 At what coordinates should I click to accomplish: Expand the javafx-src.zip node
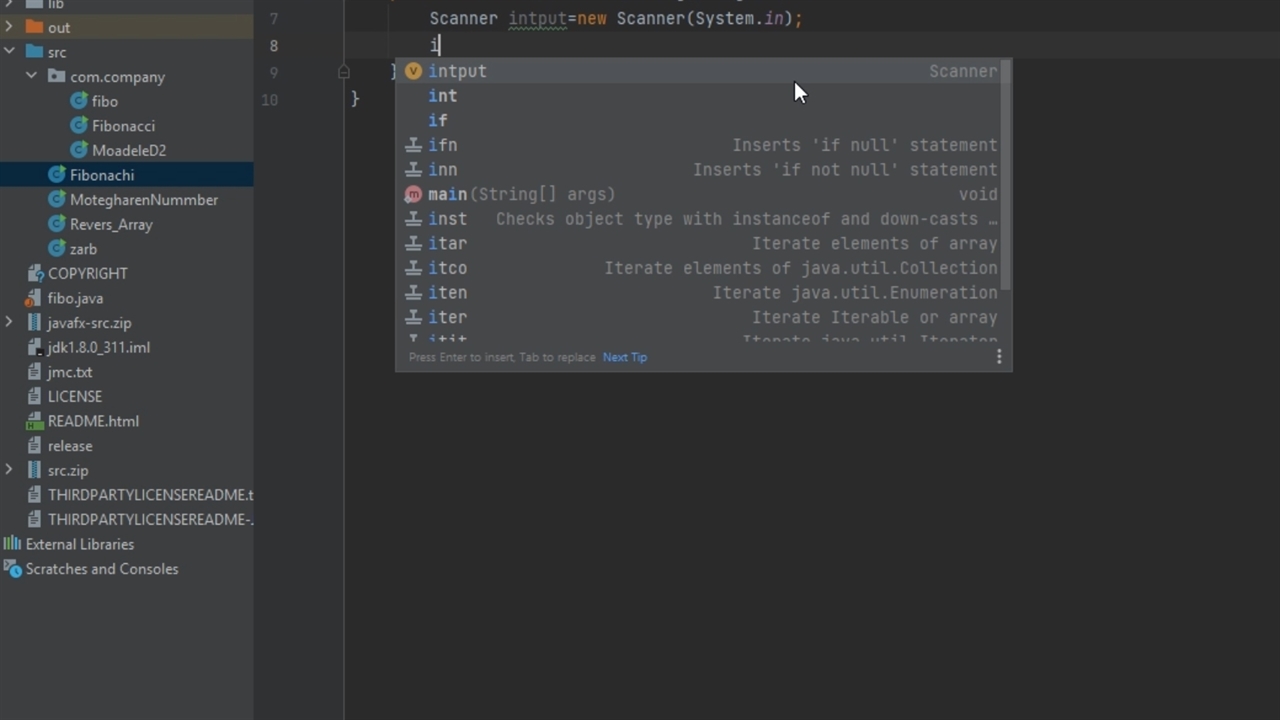click(9, 323)
